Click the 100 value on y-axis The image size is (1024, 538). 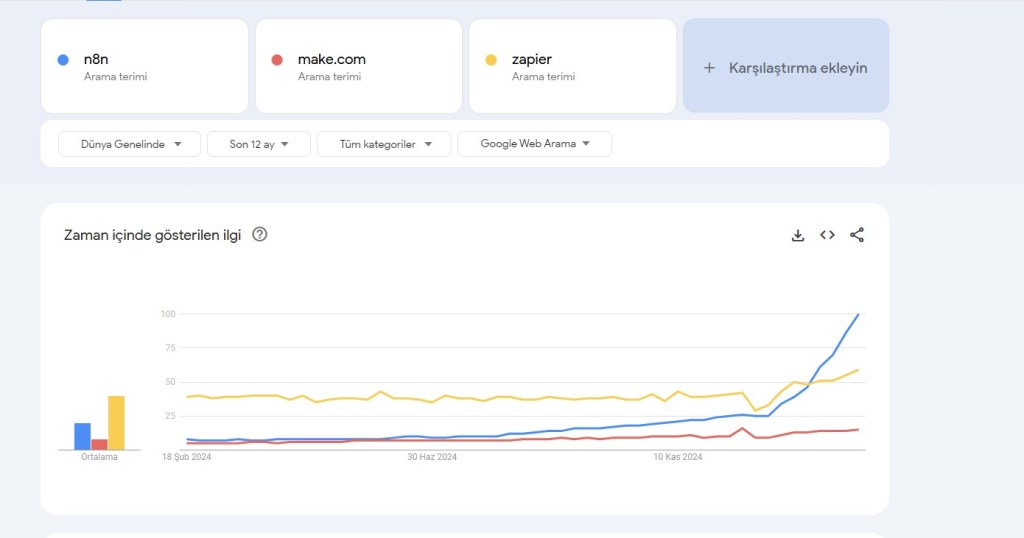[x=168, y=314]
